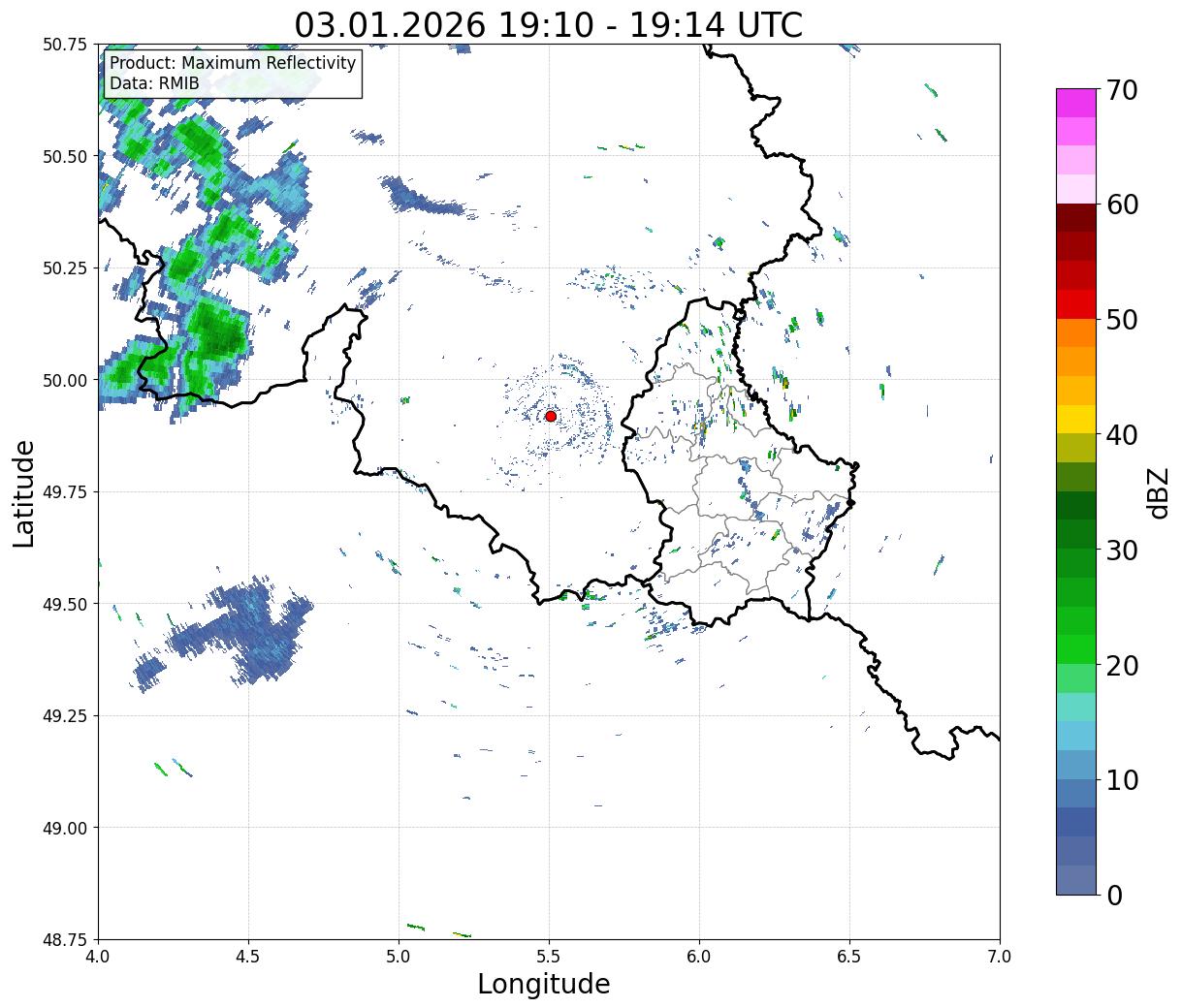Image resolution: width=1182 pixels, height=1008 pixels.
Task: Click the red radar location marker
Action: 550,416
